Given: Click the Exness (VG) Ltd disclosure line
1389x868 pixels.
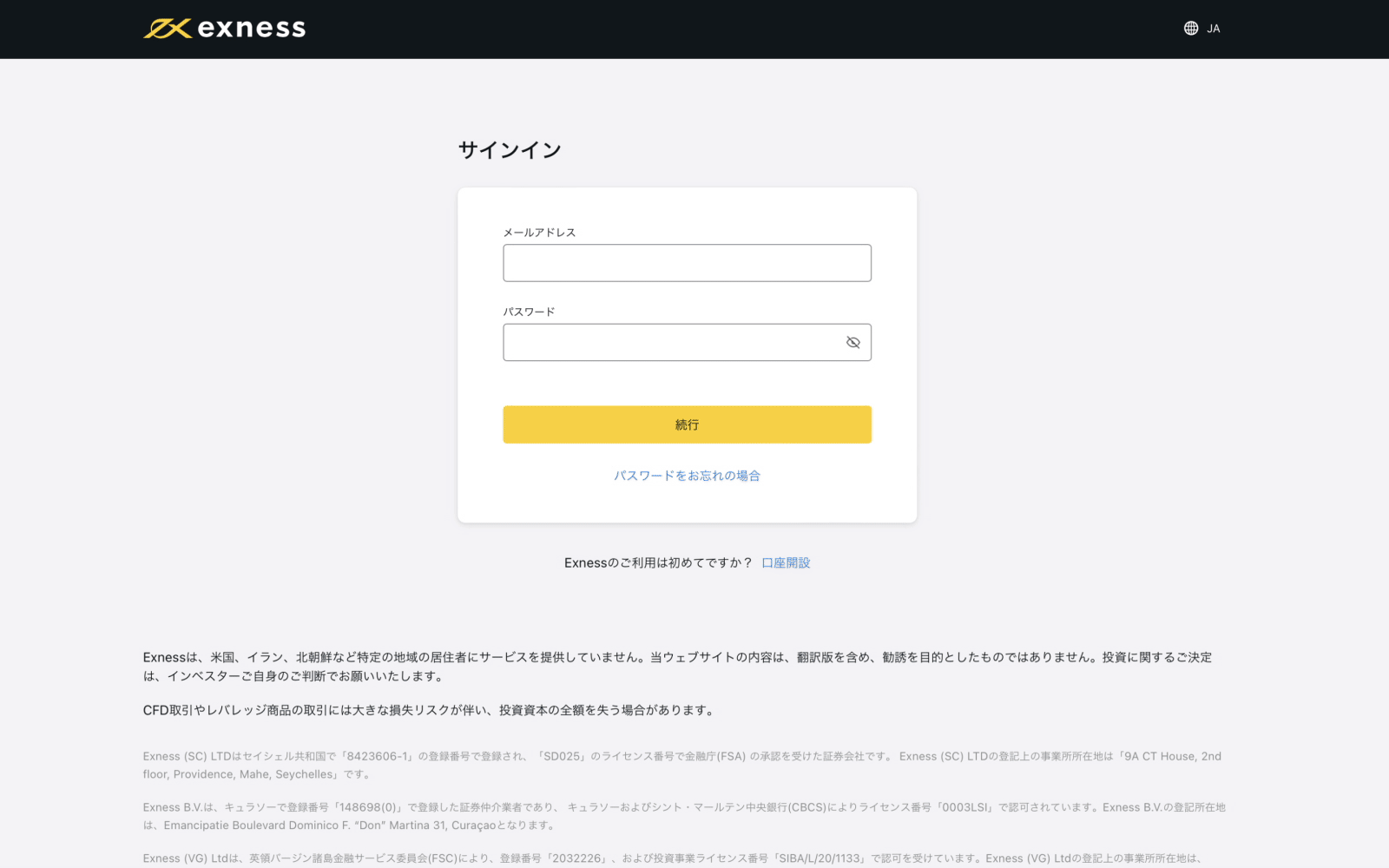Looking at the screenshot, I should coord(673,858).
